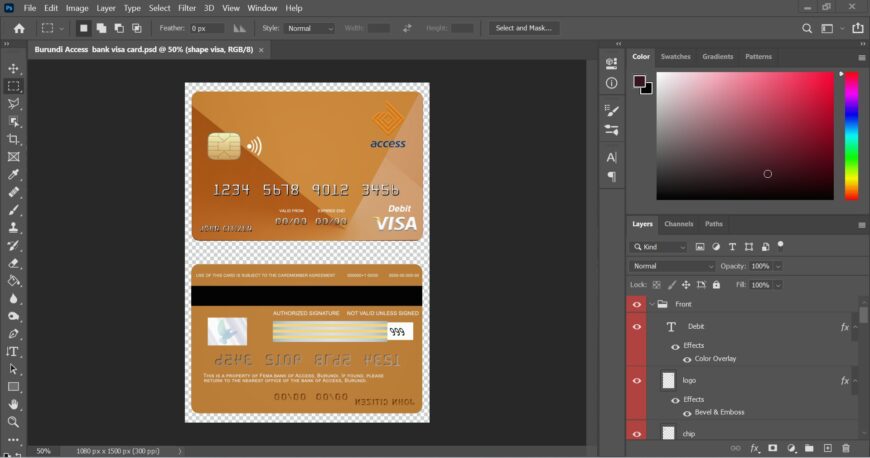This screenshot has width=870, height=458.
Task: Select the Eraser tool
Action: pos(13,263)
